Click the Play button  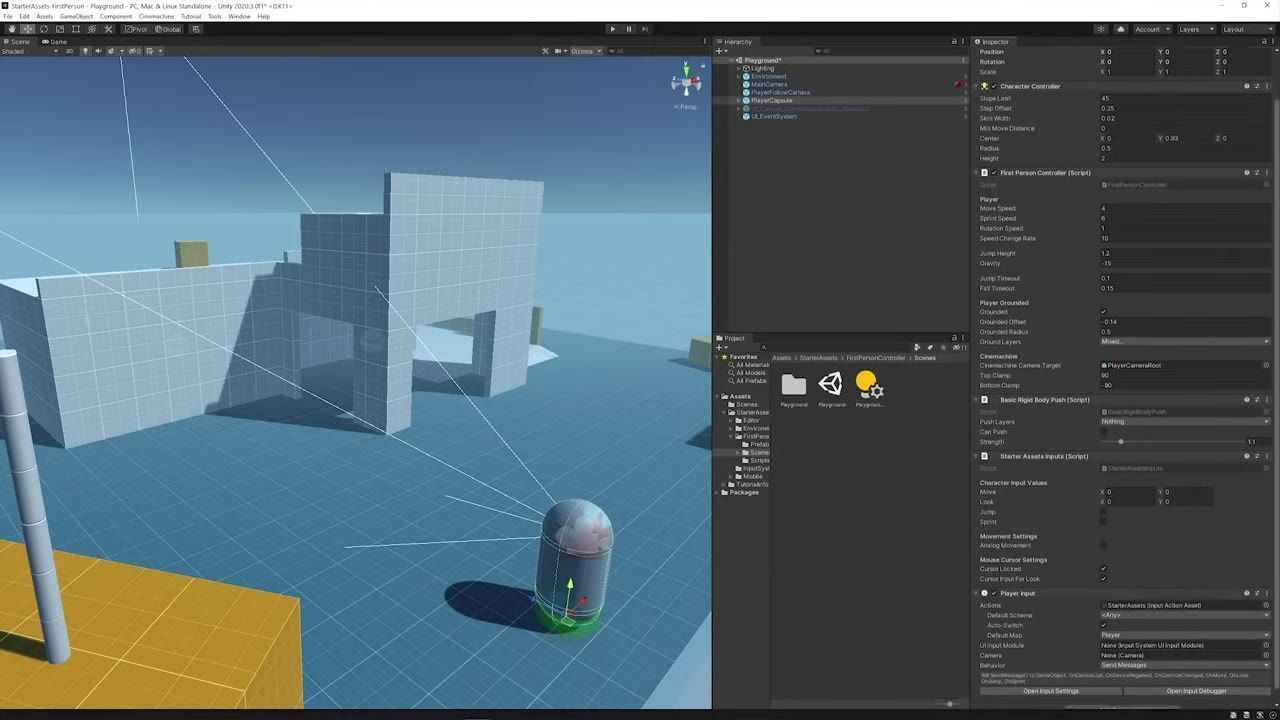click(613, 29)
